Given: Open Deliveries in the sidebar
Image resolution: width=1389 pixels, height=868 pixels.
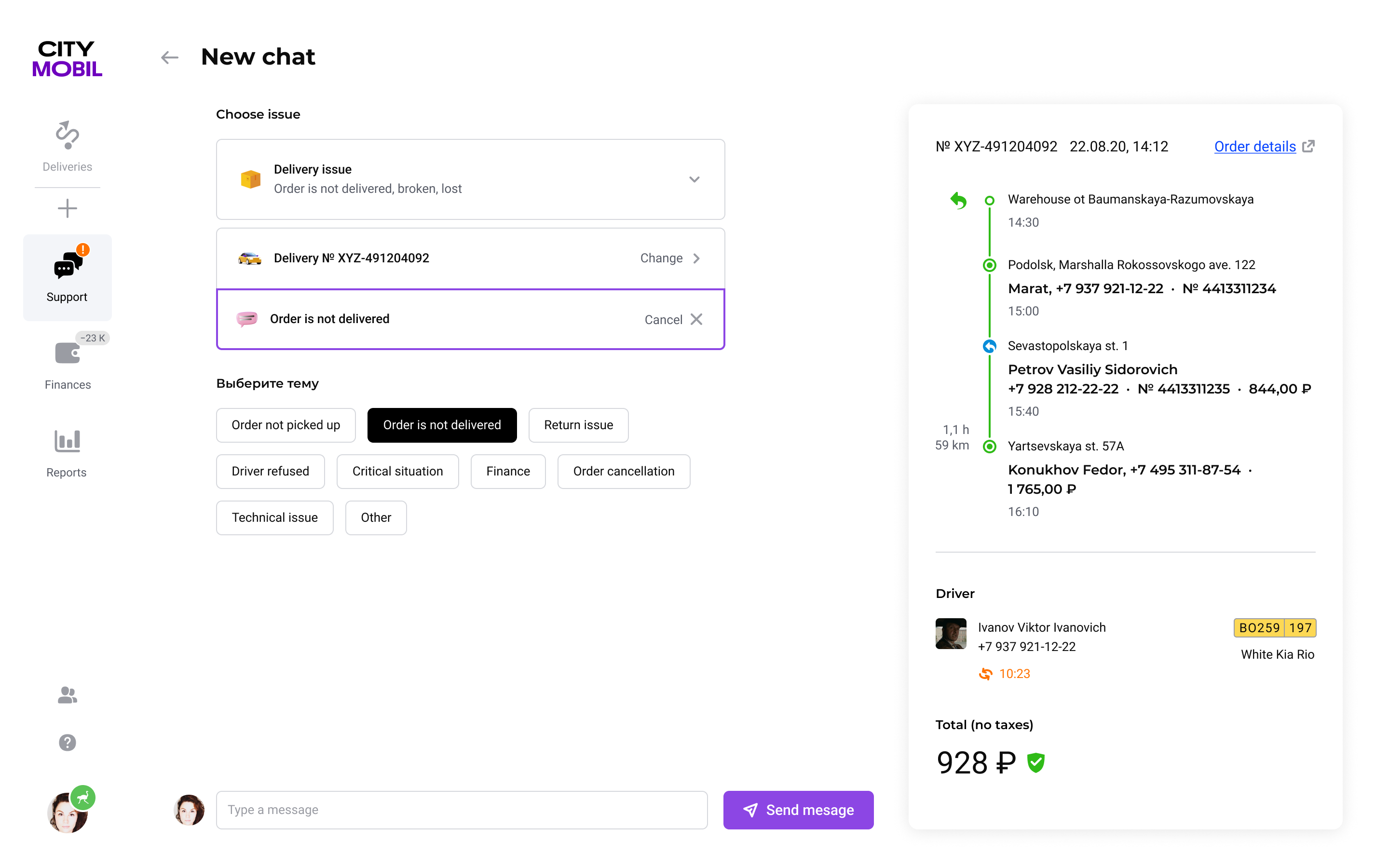Looking at the screenshot, I should click(x=67, y=147).
